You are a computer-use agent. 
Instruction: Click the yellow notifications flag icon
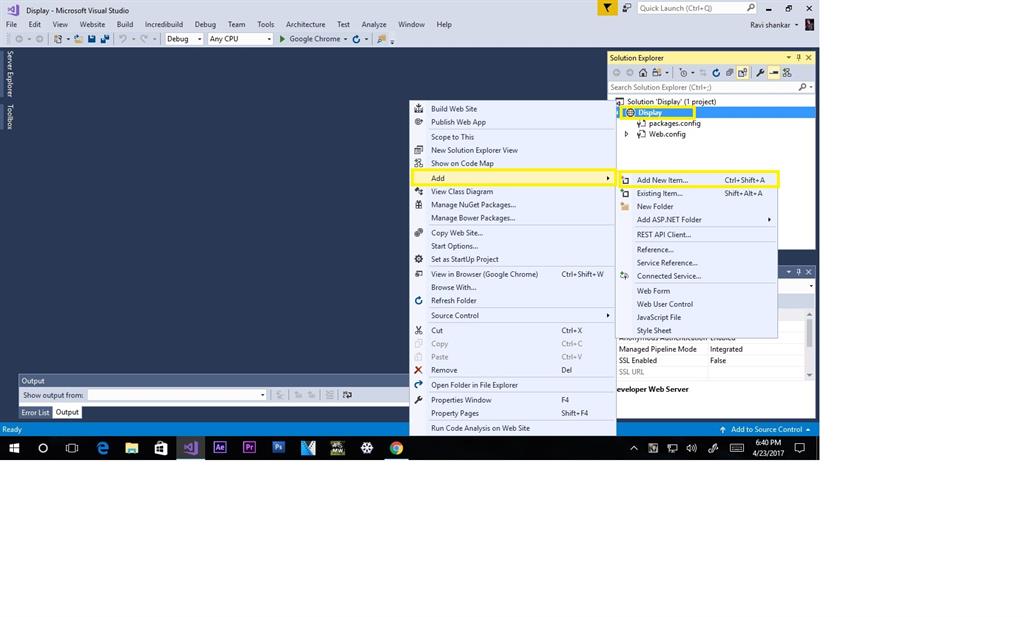coord(607,8)
